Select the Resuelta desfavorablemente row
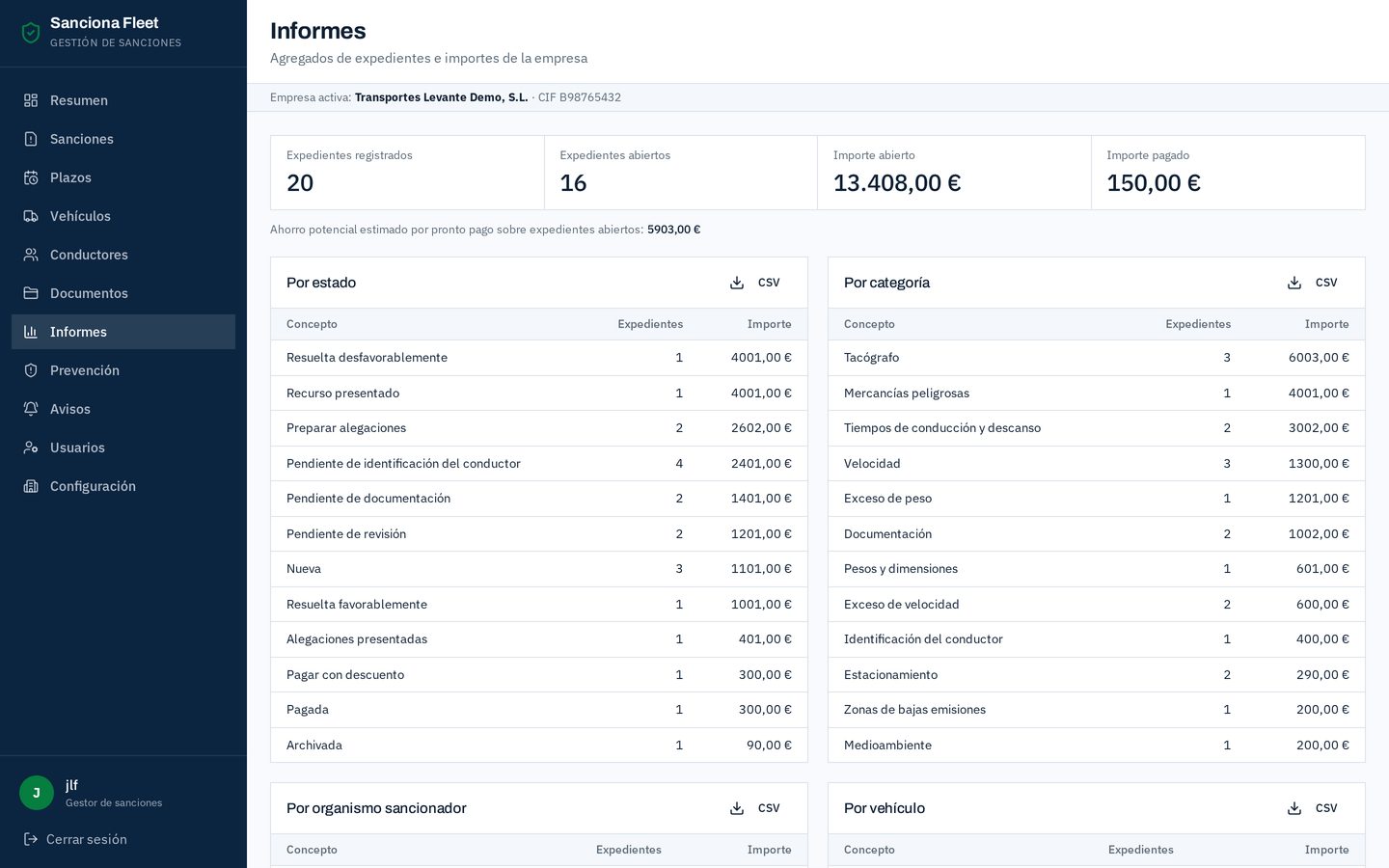The image size is (1389, 868). [x=539, y=358]
